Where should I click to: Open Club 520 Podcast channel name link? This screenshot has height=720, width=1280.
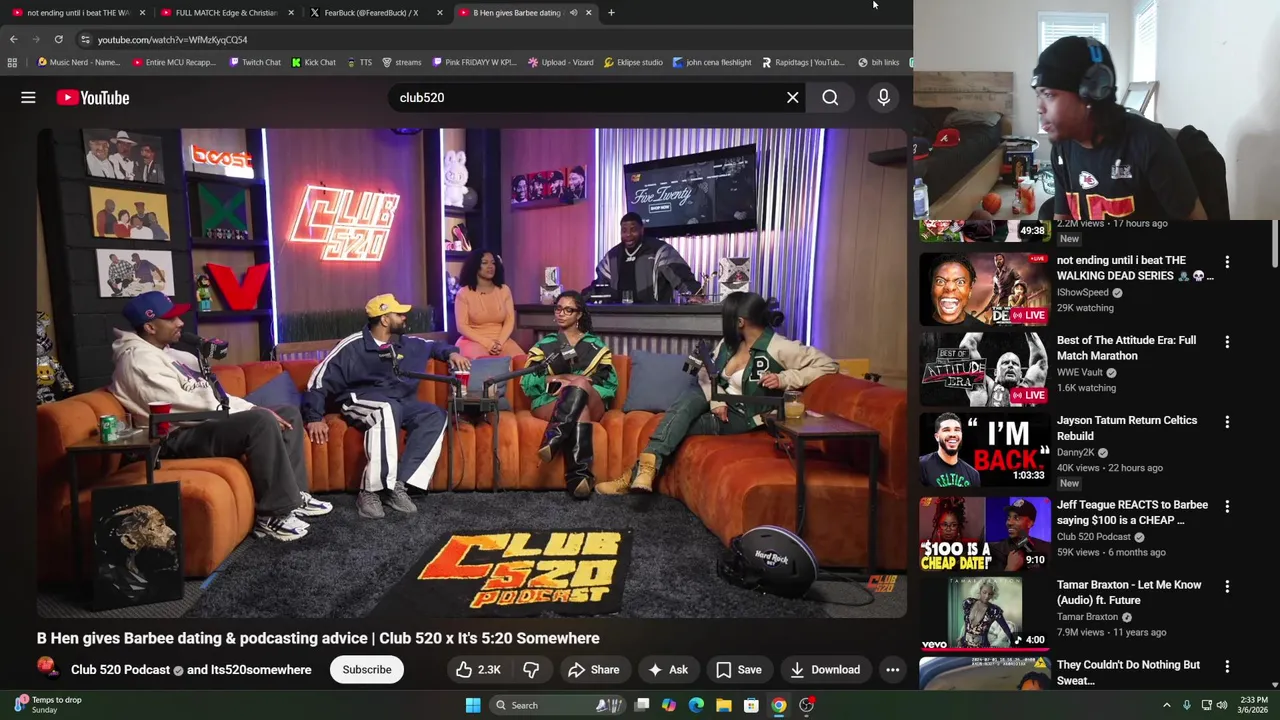(120, 670)
